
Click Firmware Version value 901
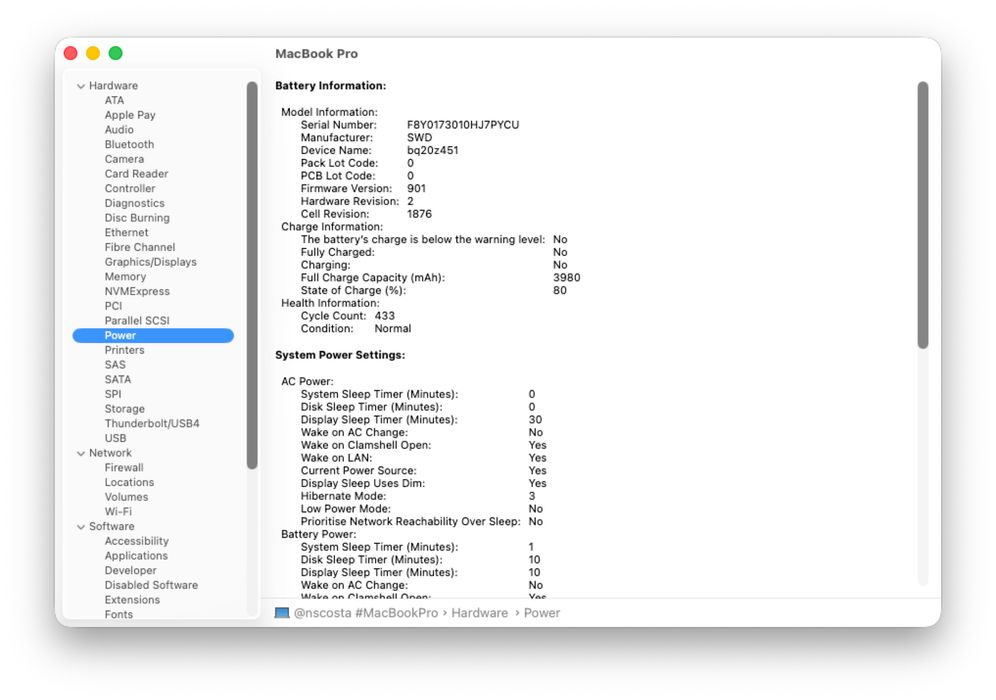click(x=417, y=189)
